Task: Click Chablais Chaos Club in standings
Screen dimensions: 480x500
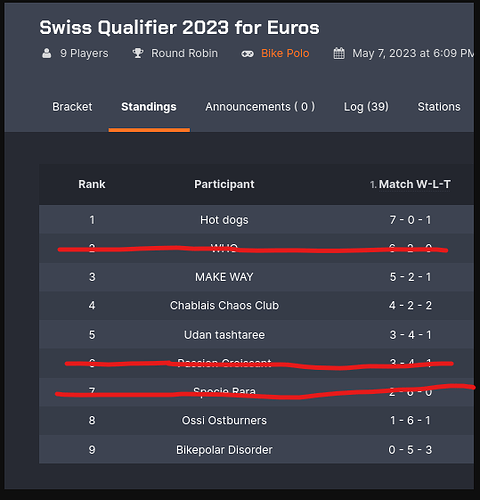Action: [224, 305]
